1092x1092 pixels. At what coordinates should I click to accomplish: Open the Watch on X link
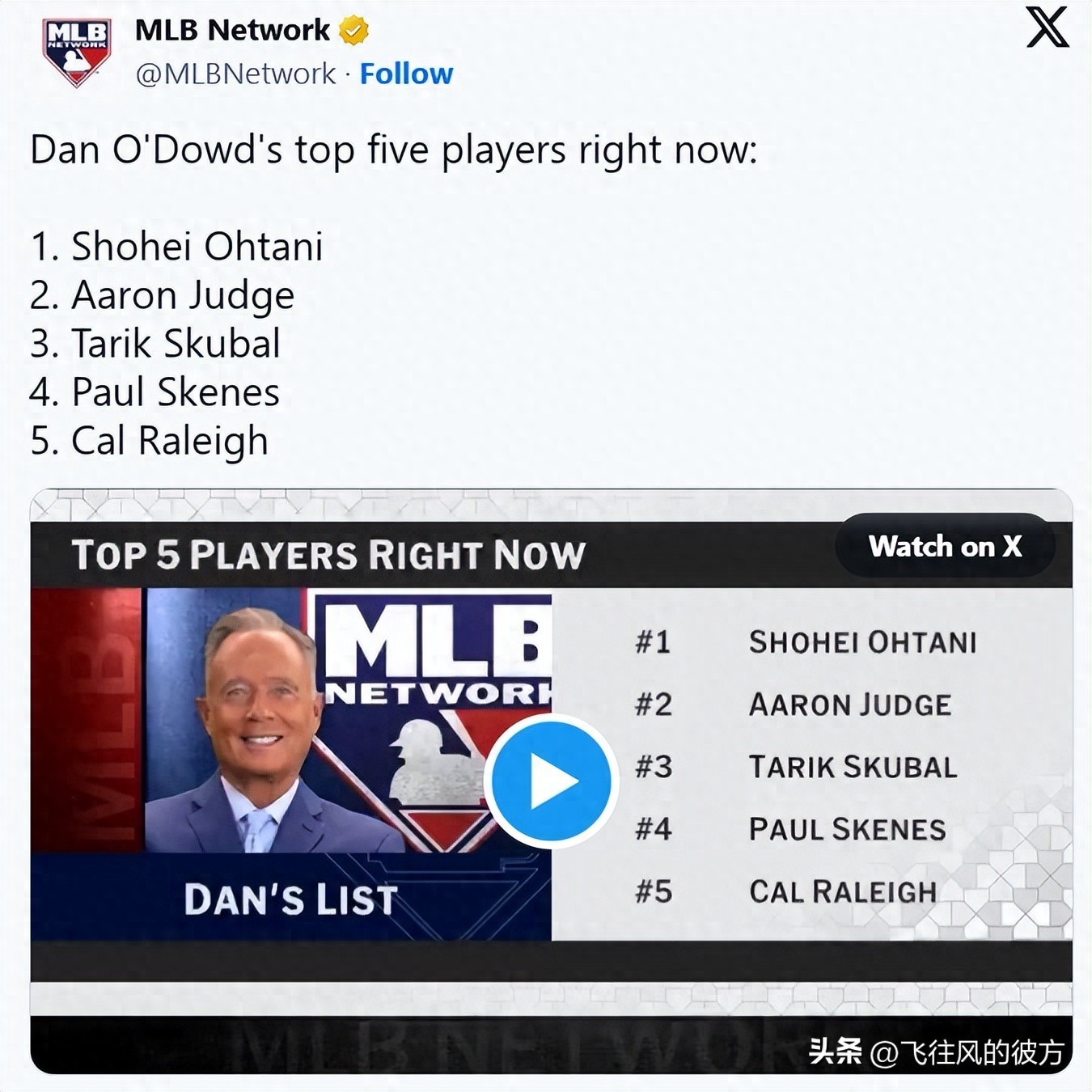coord(946,547)
